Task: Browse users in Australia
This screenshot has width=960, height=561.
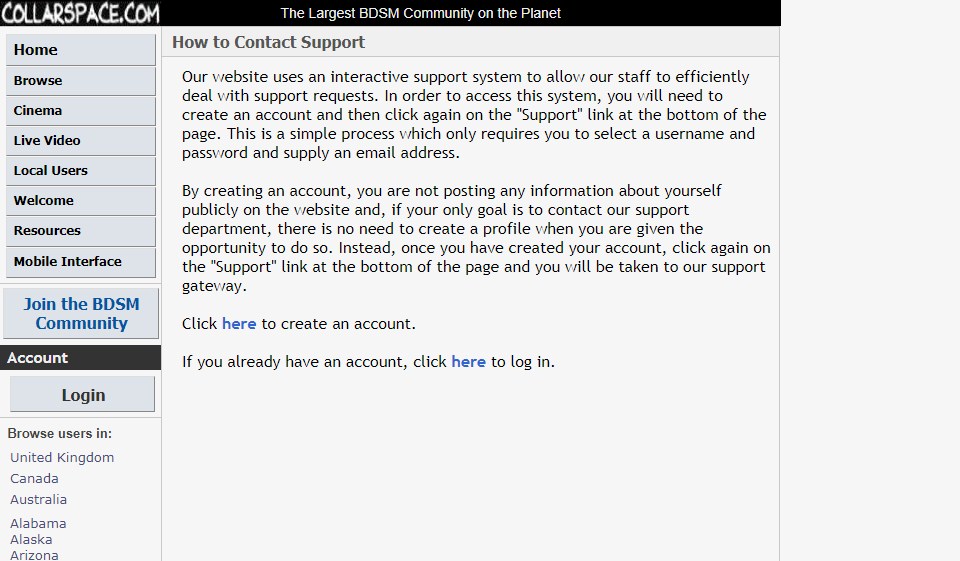Action: pos(38,500)
